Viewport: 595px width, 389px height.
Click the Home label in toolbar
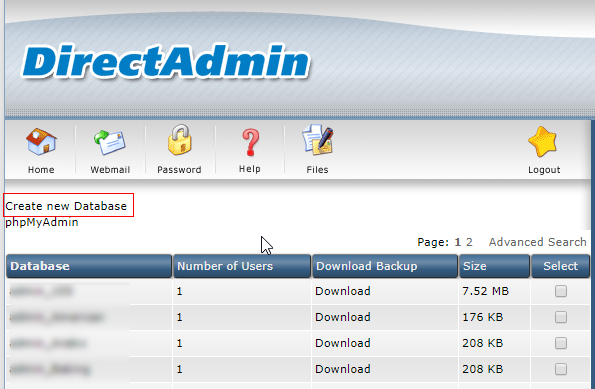click(x=41, y=170)
